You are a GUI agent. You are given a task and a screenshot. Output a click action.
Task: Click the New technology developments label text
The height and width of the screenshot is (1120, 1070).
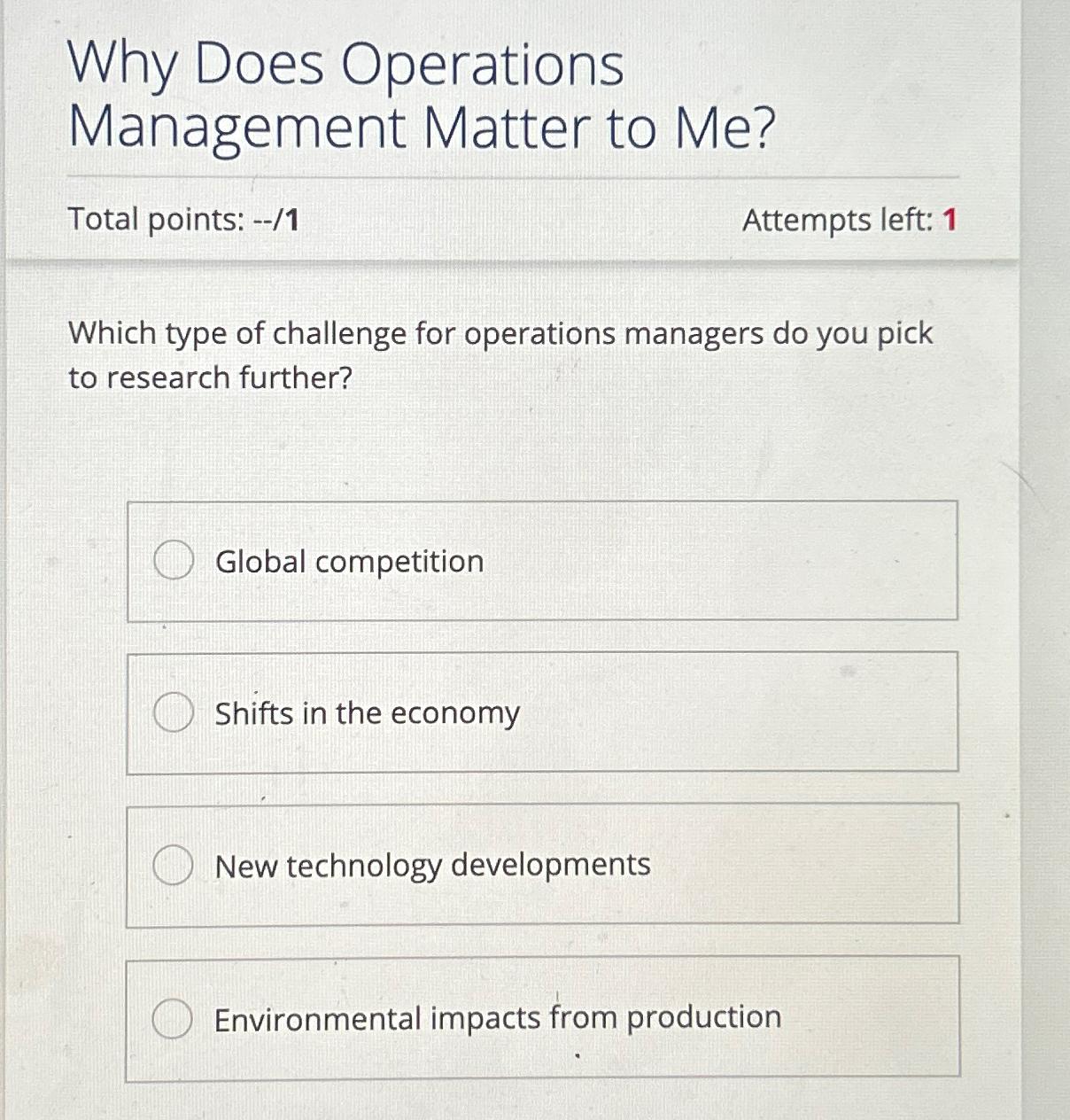pyautogui.click(x=433, y=865)
